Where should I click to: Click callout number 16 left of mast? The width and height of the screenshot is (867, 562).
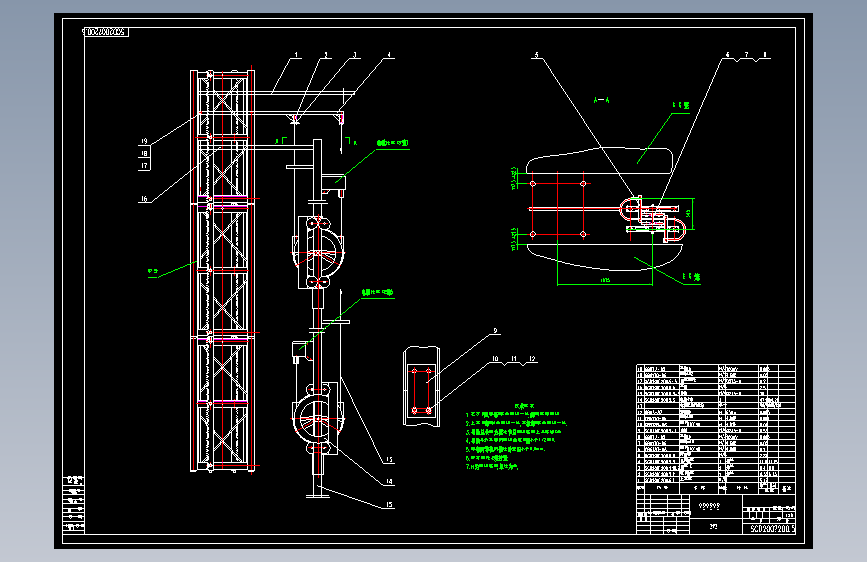(x=144, y=199)
